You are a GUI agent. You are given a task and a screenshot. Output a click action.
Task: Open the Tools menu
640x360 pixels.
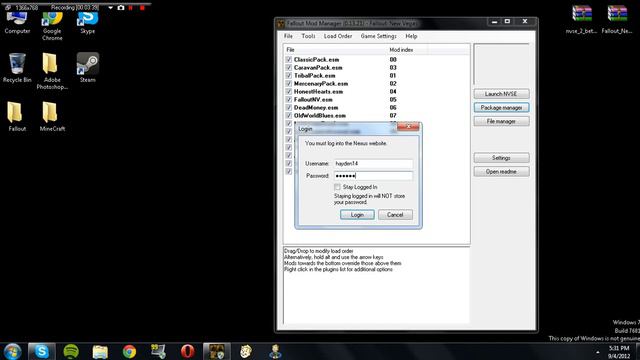[308, 36]
